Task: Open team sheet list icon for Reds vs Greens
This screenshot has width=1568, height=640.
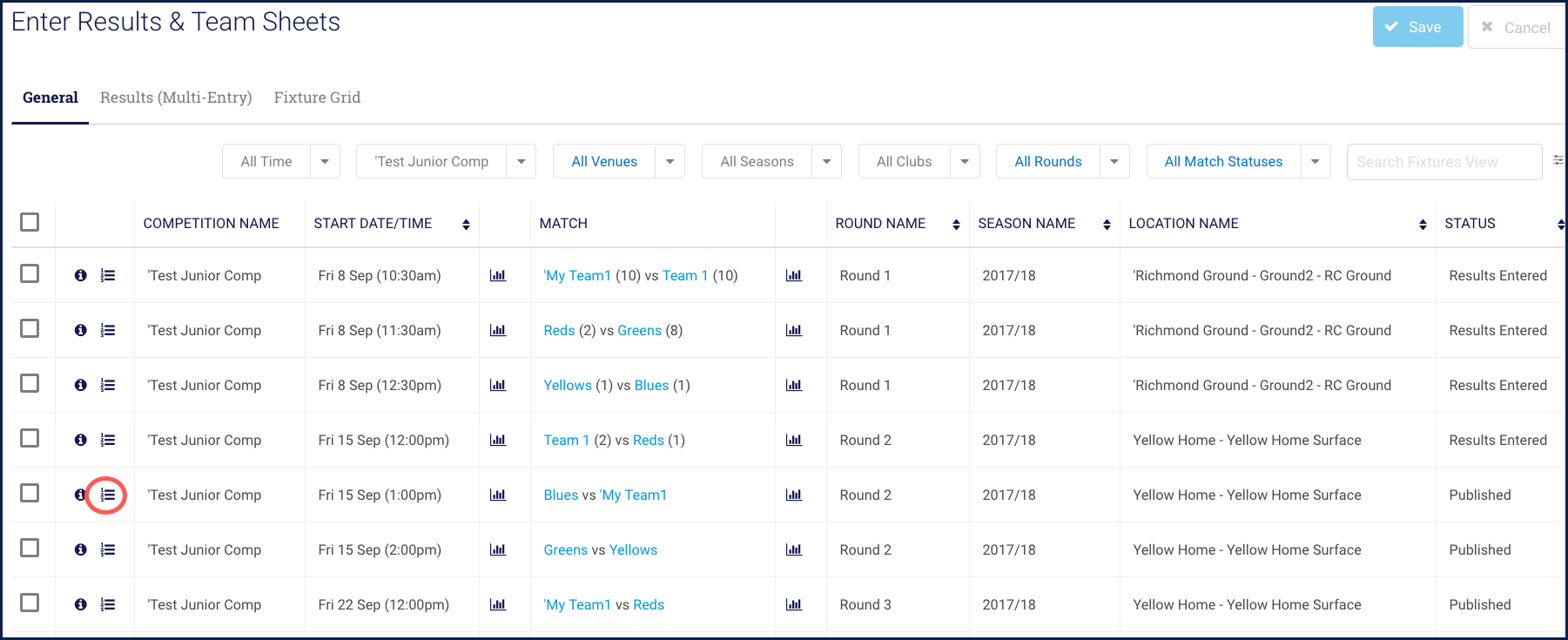Action: point(108,330)
